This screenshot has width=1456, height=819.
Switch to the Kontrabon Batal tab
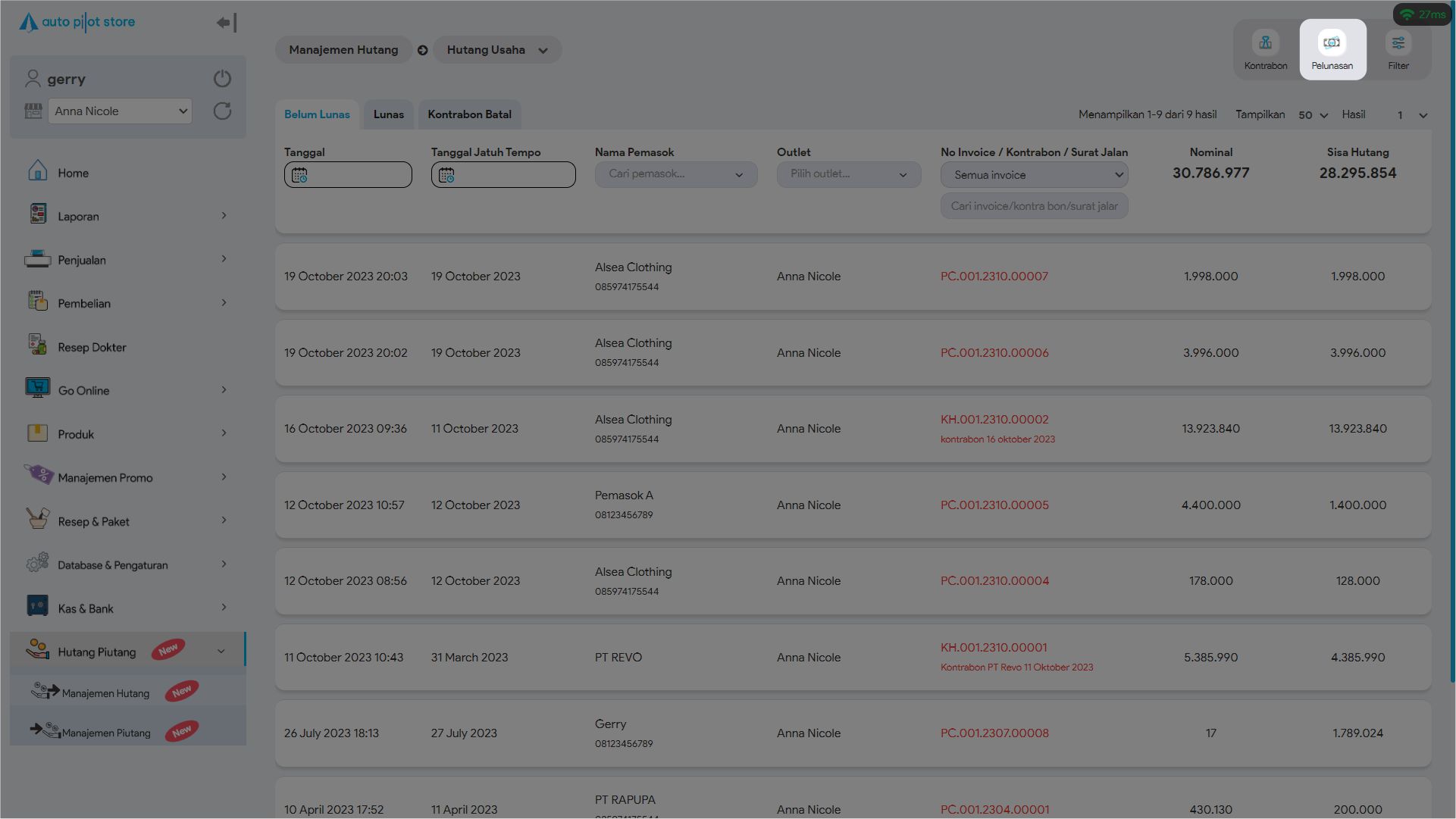click(x=469, y=115)
